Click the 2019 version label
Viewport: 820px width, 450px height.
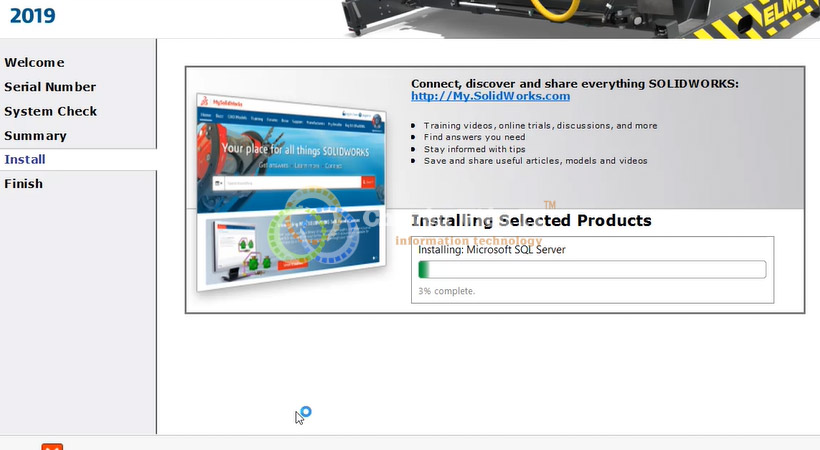[x=32, y=16]
